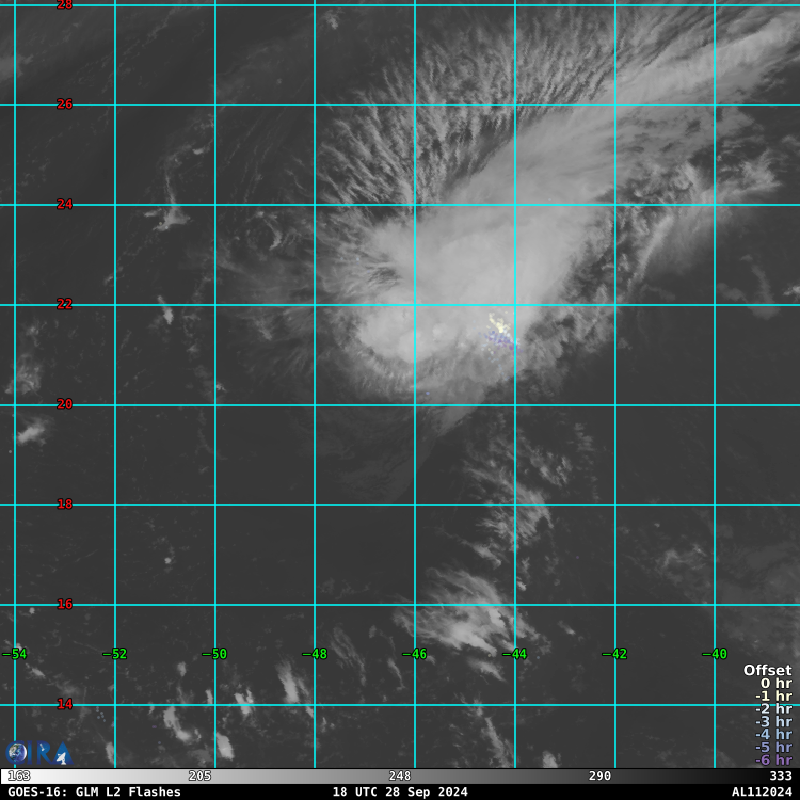Click longitude label -52

(115, 654)
